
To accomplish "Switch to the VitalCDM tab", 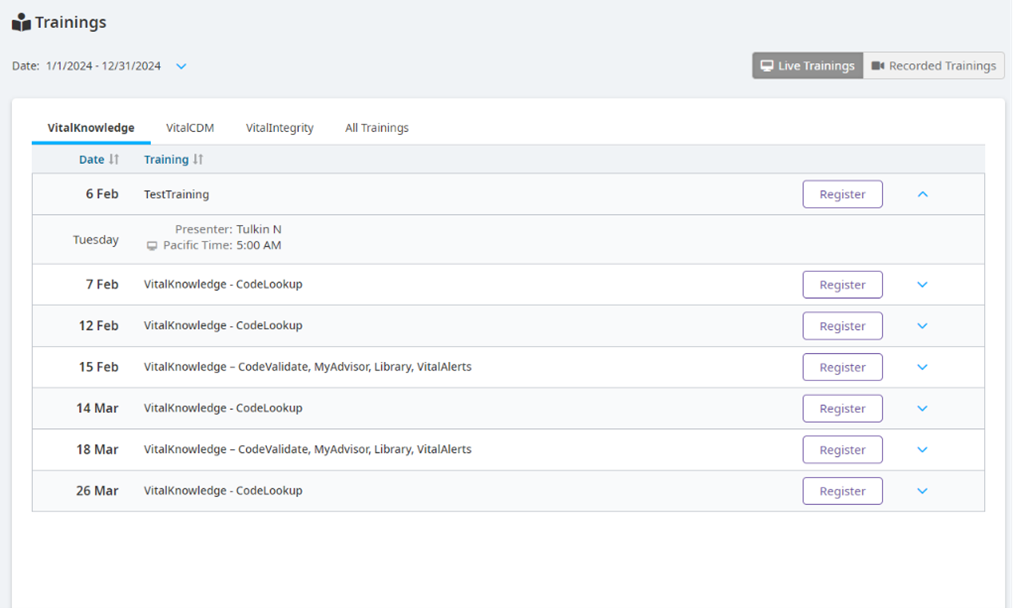I will [x=189, y=127].
